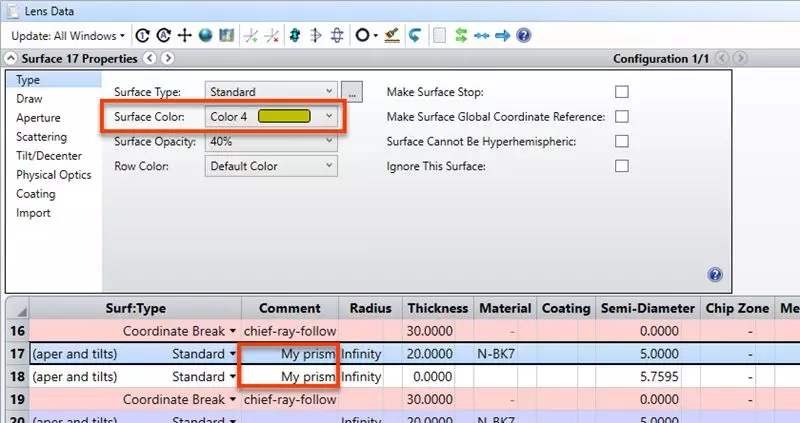Click the Comment column header
Image resolution: width=800 pixels, height=423 pixels.
tap(290, 308)
